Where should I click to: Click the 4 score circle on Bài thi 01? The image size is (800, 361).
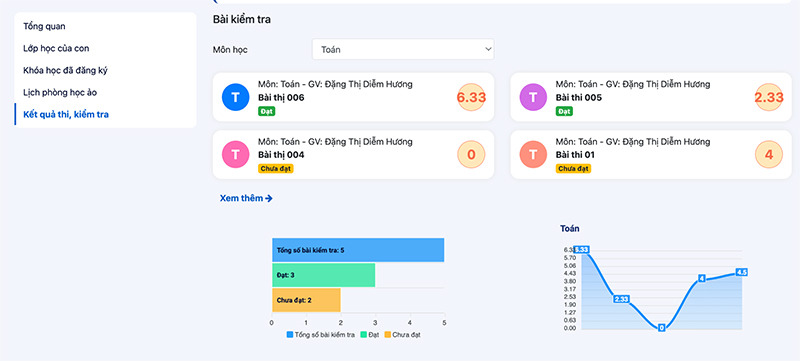coord(768,154)
